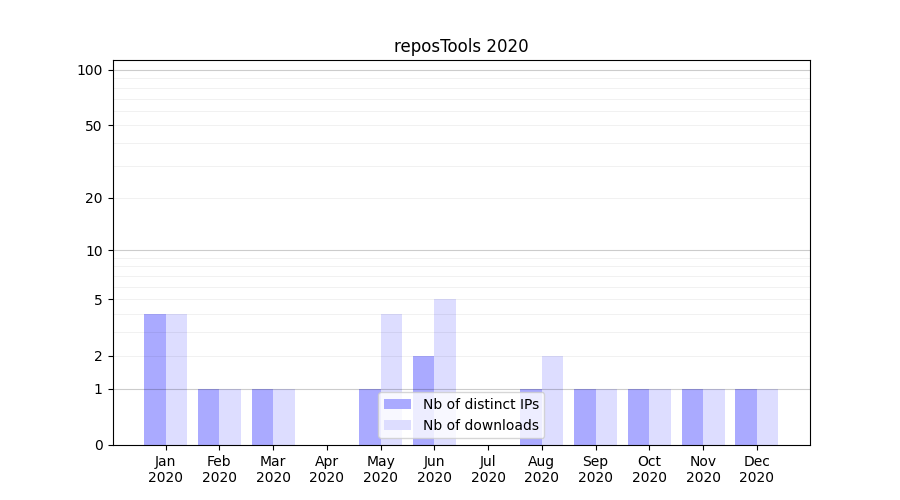Click the Apr 2020 x-axis label

[327, 469]
